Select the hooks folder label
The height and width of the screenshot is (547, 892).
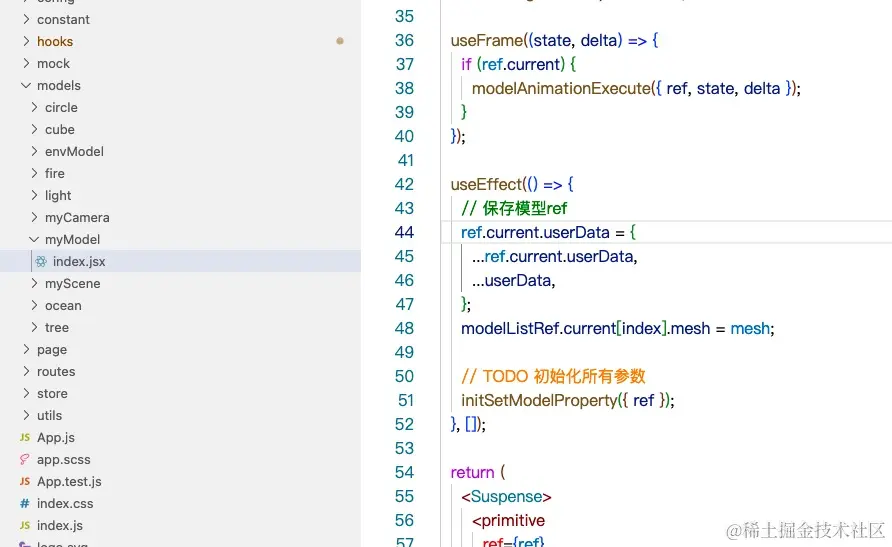pyautogui.click(x=55, y=42)
